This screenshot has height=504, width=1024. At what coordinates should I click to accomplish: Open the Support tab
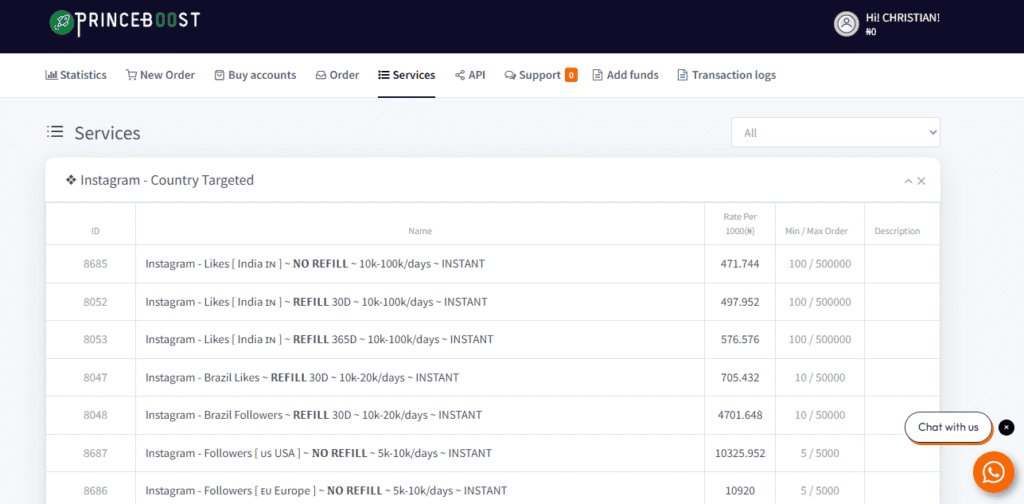tap(533, 75)
